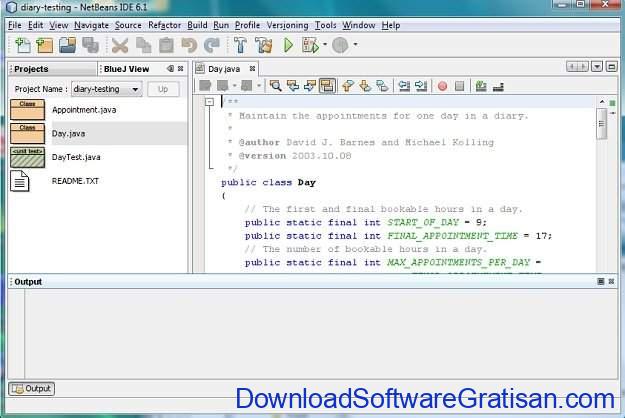
Task: Switch to the Projects tab
Action: (52, 69)
